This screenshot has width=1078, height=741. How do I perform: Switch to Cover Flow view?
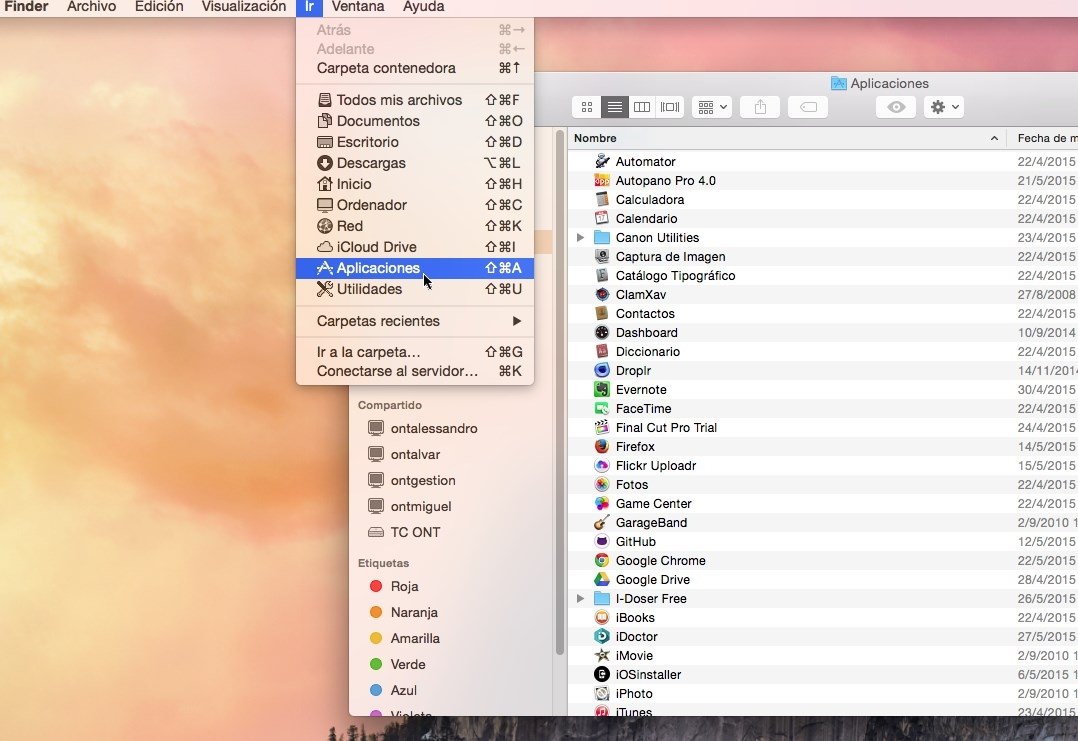[x=670, y=107]
